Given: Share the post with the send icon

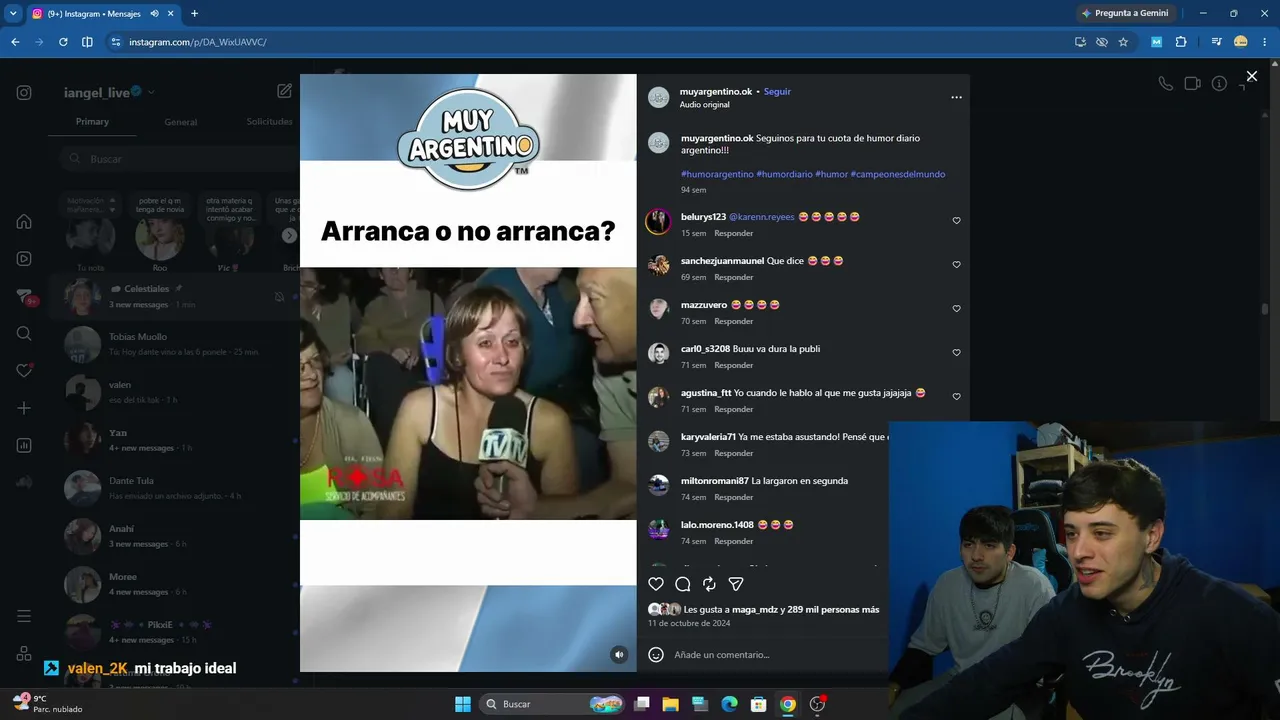Looking at the screenshot, I should [x=736, y=584].
